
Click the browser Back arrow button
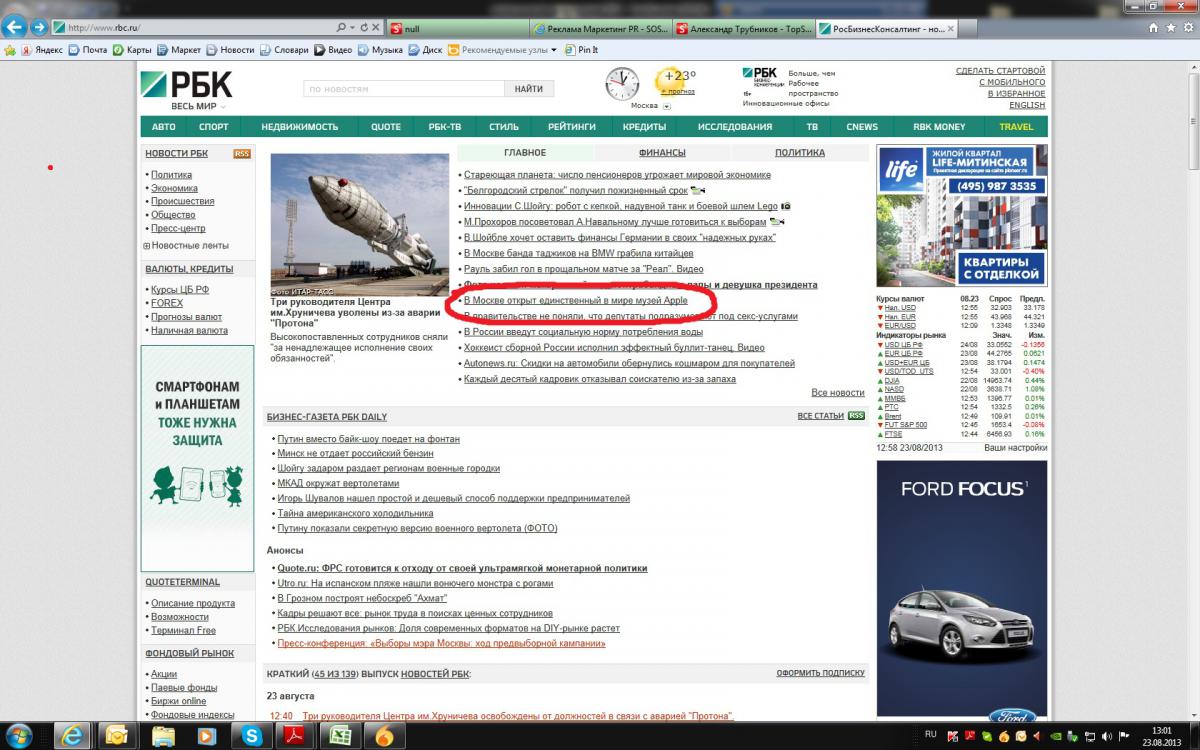pos(15,28)
